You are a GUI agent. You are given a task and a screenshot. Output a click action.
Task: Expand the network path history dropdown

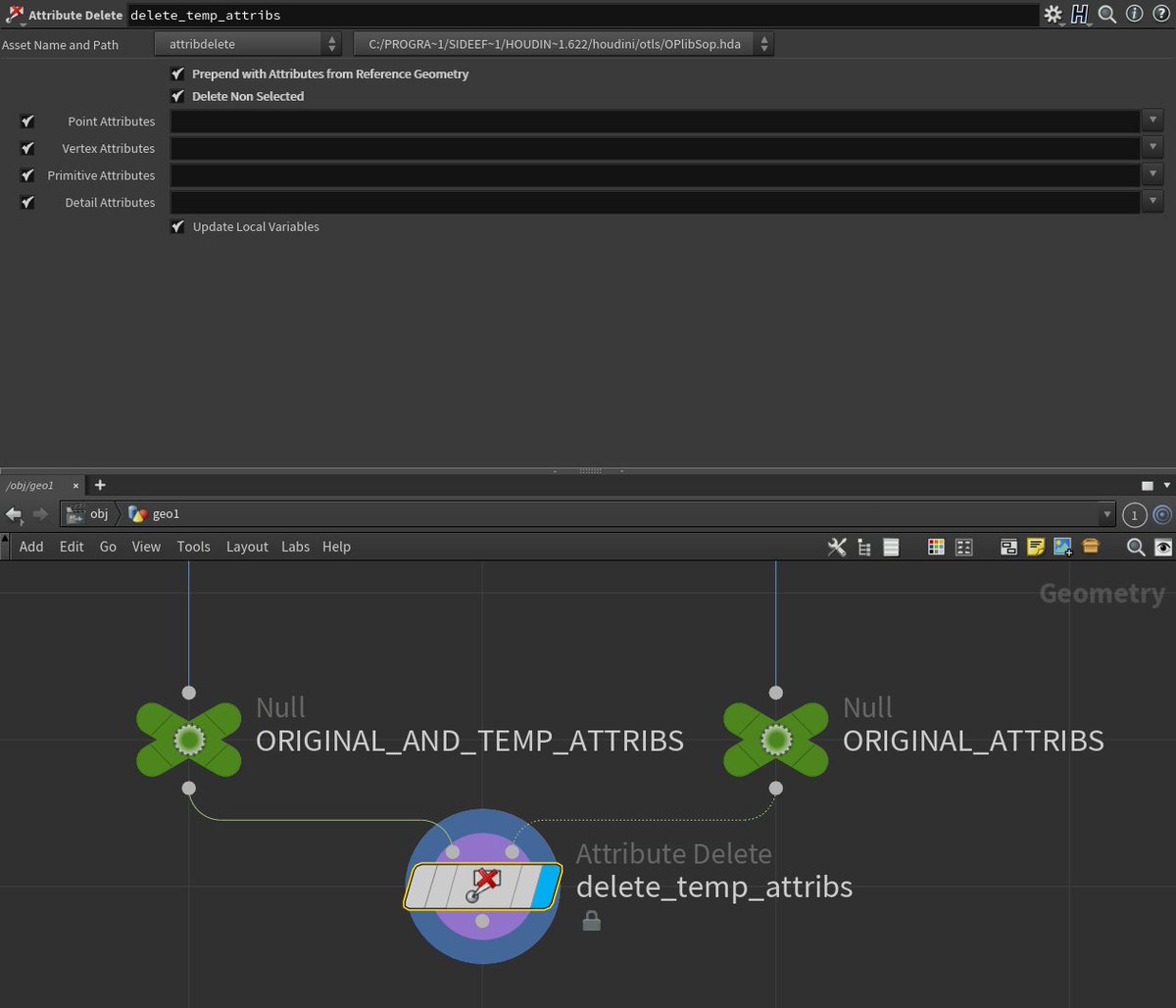pyautogui.click(x=1107, y=514)
